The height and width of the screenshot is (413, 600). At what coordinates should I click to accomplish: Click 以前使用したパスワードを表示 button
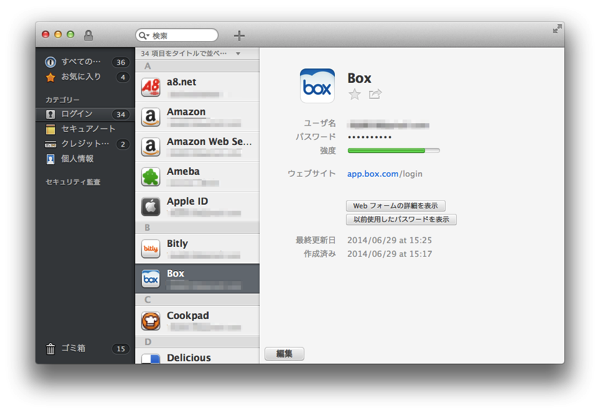[401, 220]
